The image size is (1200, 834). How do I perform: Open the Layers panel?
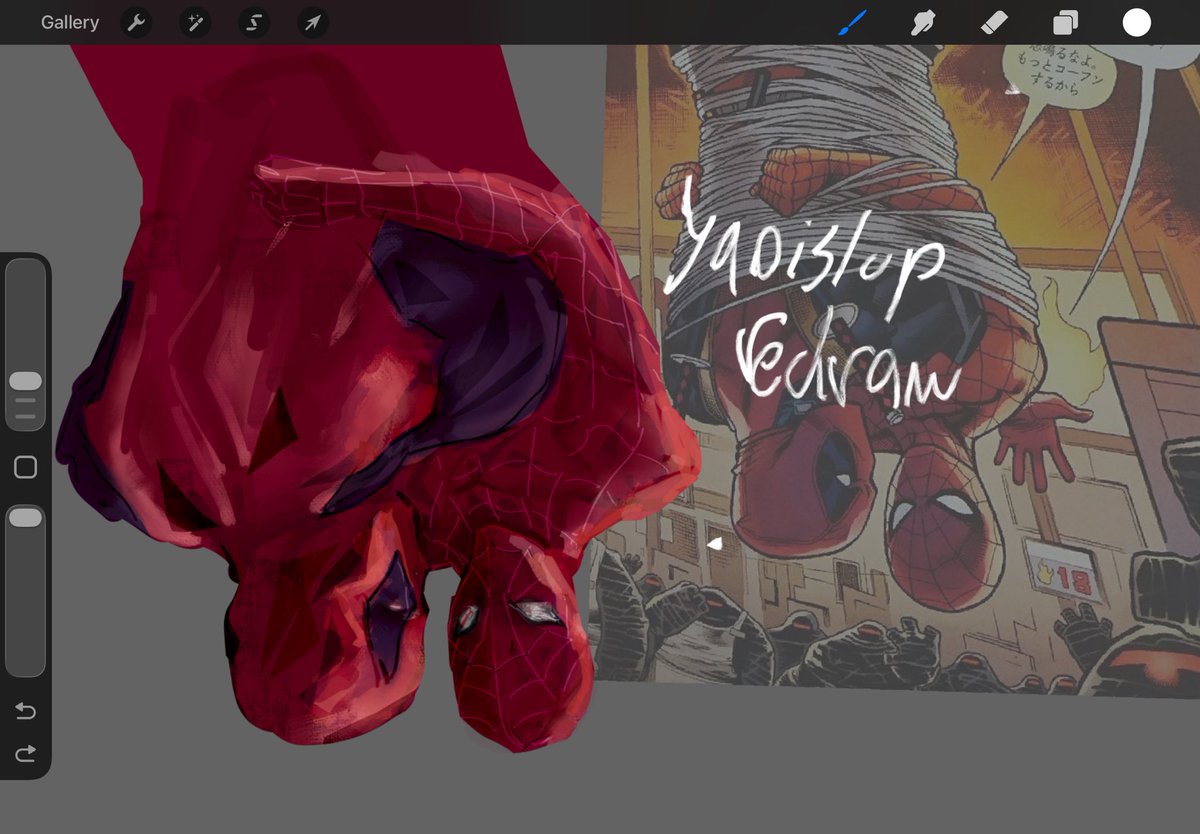pos(1065,22)
